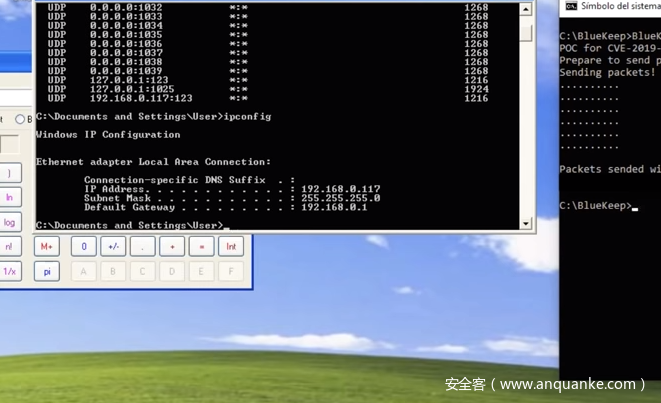Click the scroll up arrow in command prompt
This screenshot has height=403, width=661.
(x=525, y=9)
